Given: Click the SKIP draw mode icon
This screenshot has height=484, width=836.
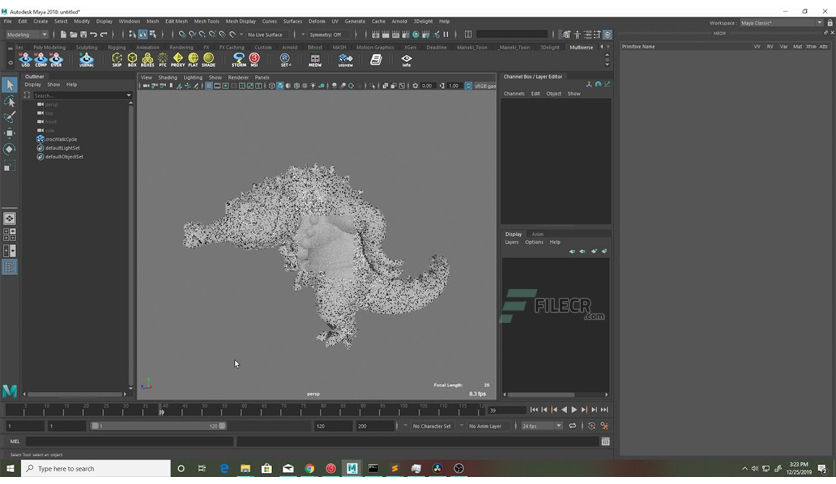Looking at the screenshot, I should tap(117, 60).
